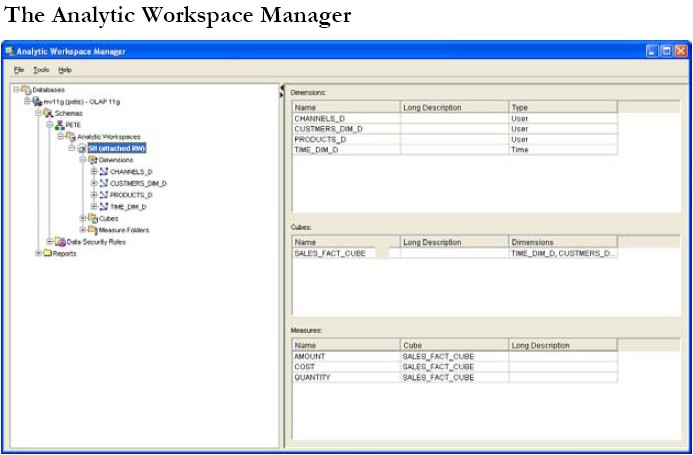Open the Tools menu
This screenshot has height=455, width=693.
pyautogui.click(x=41, y=70)
